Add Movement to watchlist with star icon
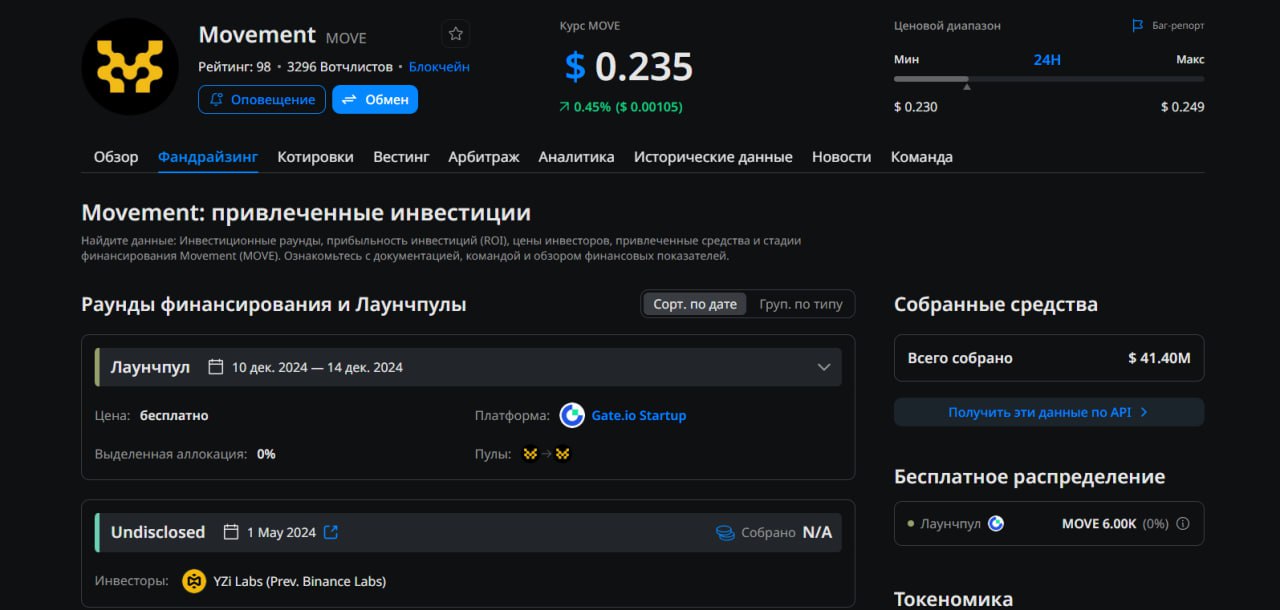The width and height of the screenshot is (1280, 610). 456,34
